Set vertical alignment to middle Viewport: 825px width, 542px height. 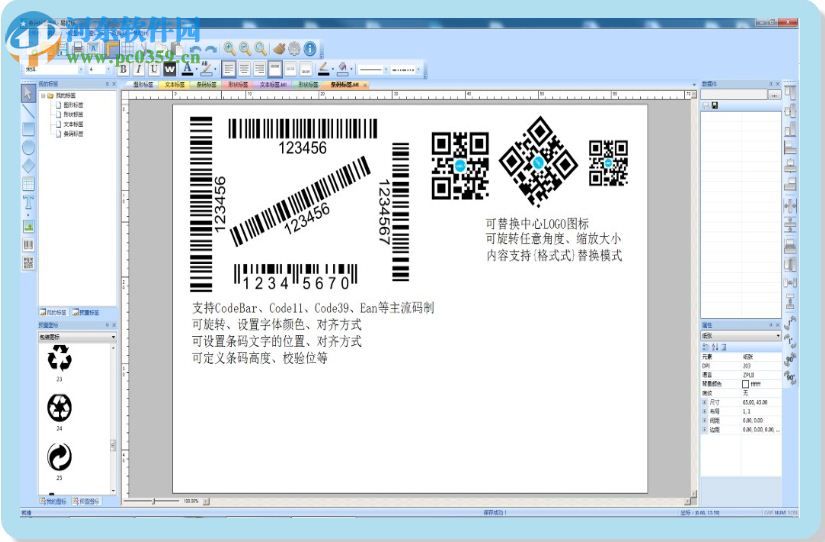coord(290,69)
